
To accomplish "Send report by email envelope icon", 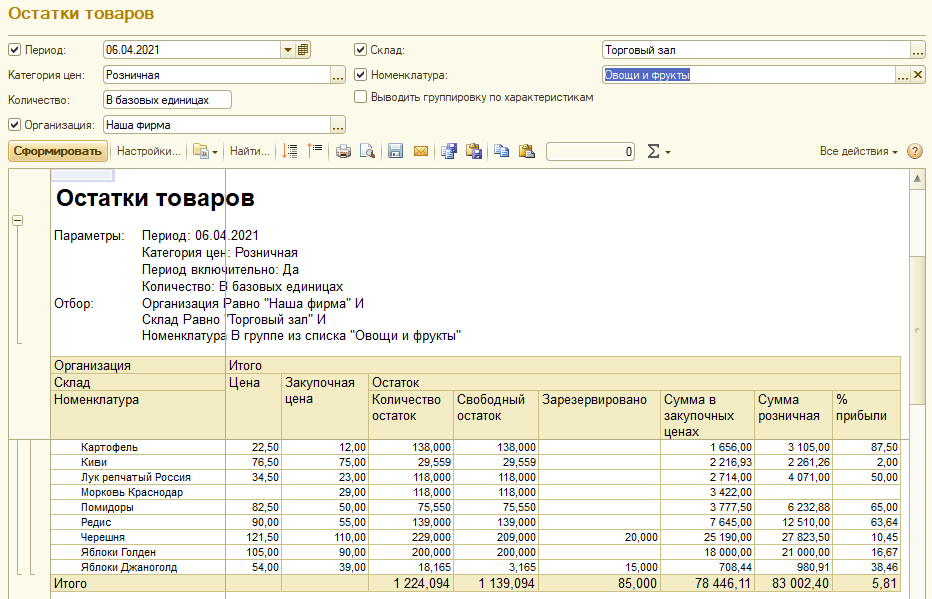I will (421, 152).
